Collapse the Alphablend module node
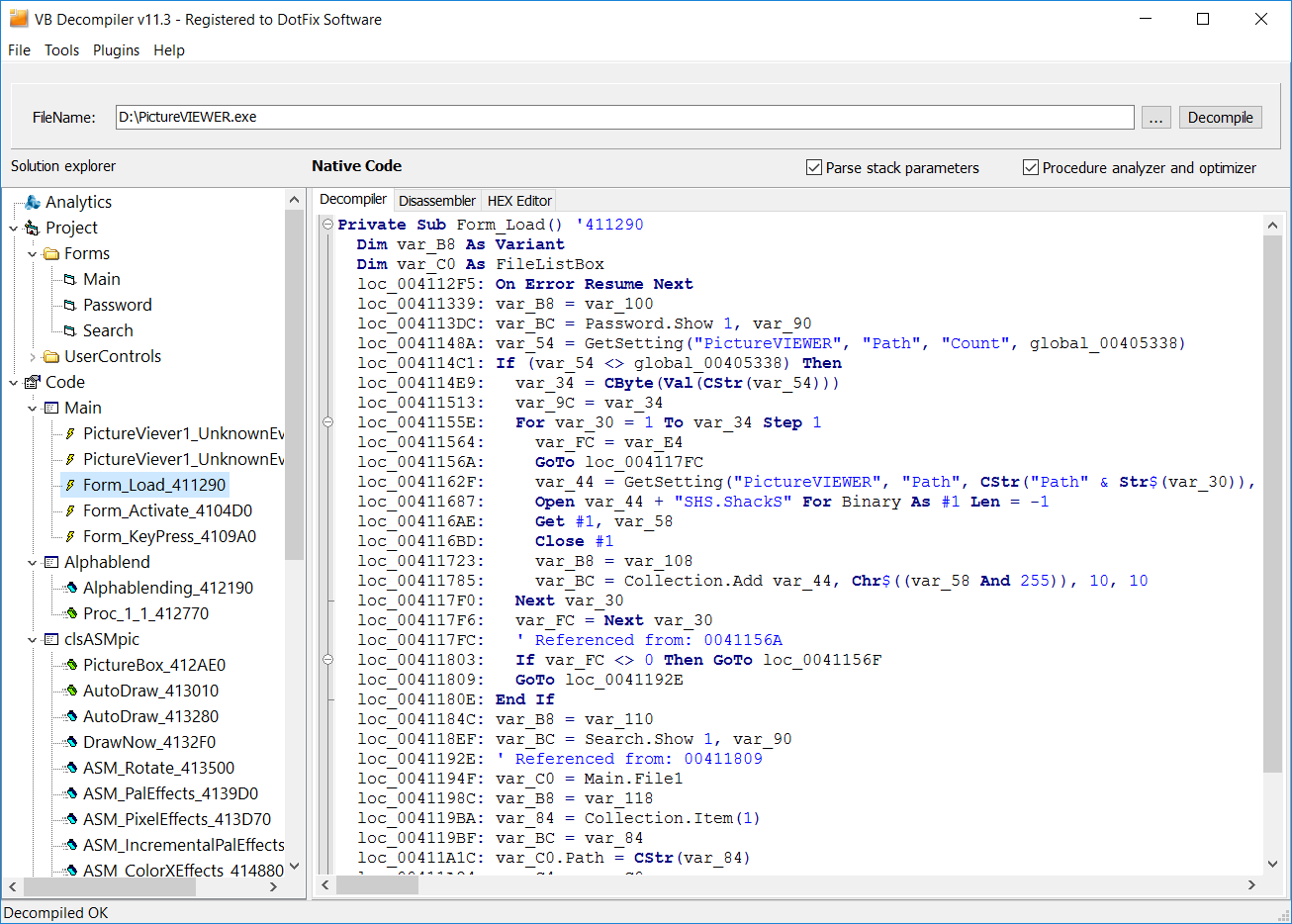The image size is (1292, 924). 33,562
